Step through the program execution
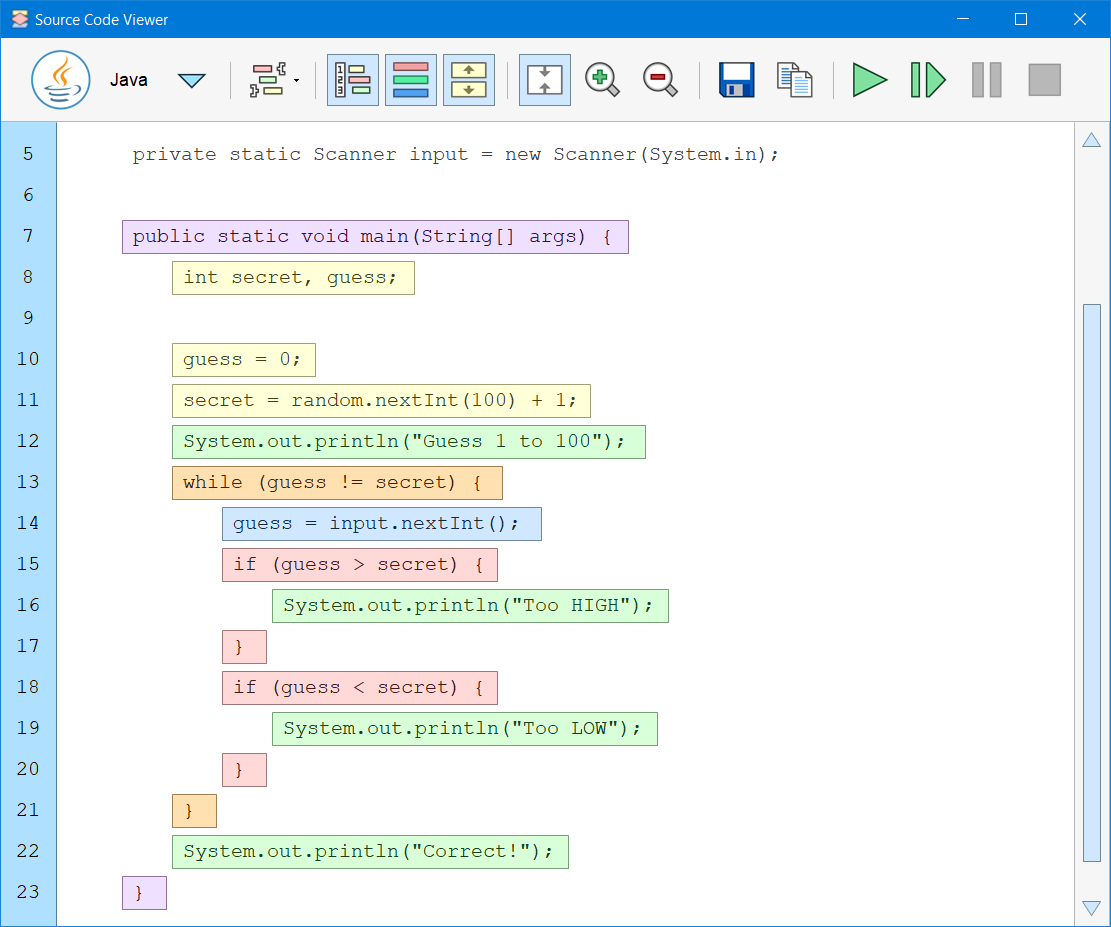Viewport: 1111px width, 927px height. click(928, 79)
